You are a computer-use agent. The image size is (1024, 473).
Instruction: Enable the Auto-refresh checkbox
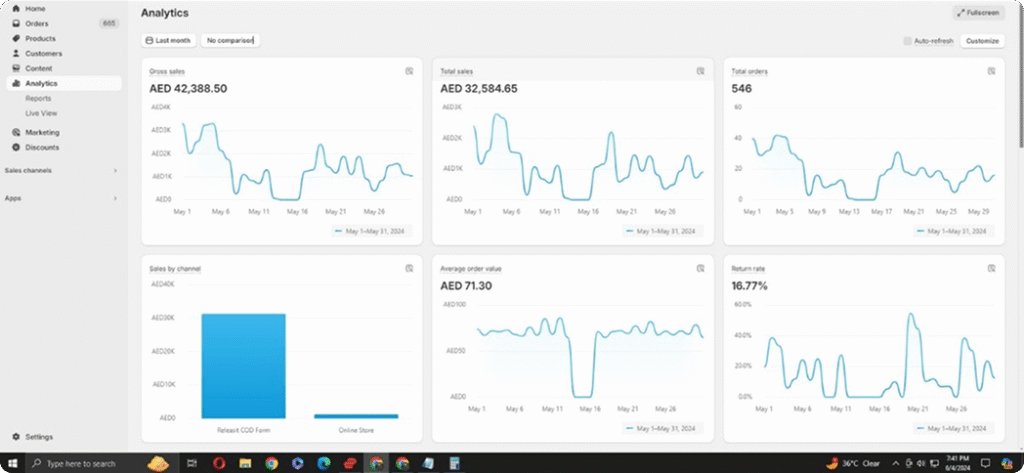click(907, 41)
